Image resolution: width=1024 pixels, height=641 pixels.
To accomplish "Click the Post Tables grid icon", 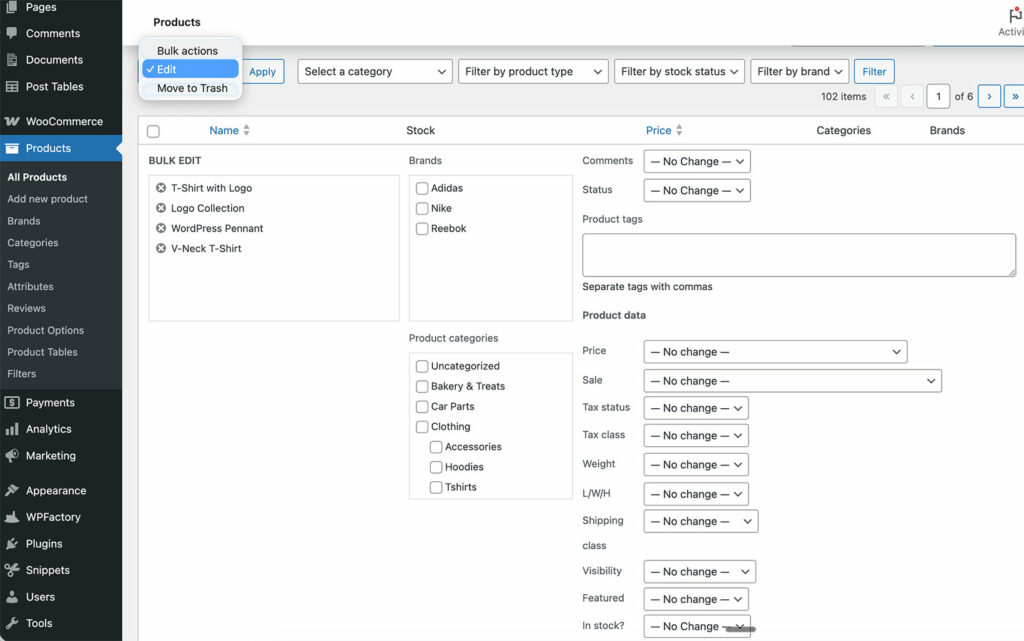I will pos(11,86).
